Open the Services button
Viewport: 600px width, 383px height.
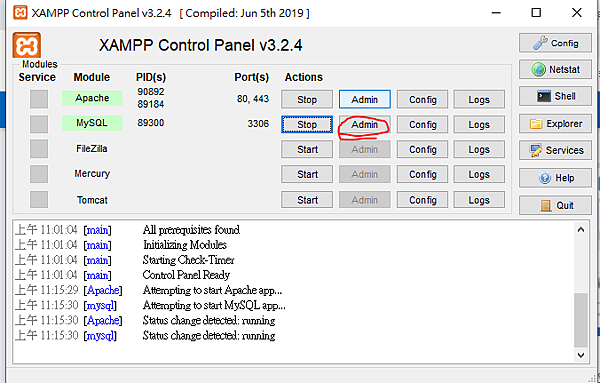(x=555, y=150)
